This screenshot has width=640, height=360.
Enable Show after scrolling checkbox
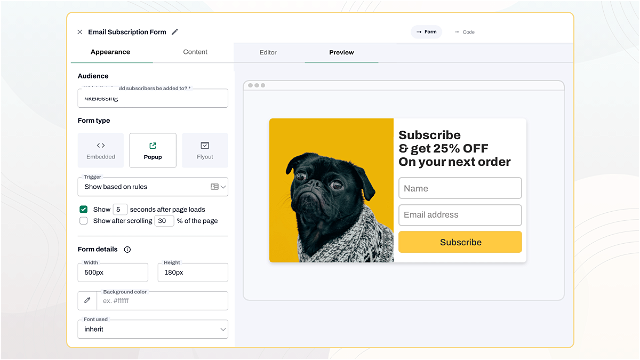(x=84, y=221)
